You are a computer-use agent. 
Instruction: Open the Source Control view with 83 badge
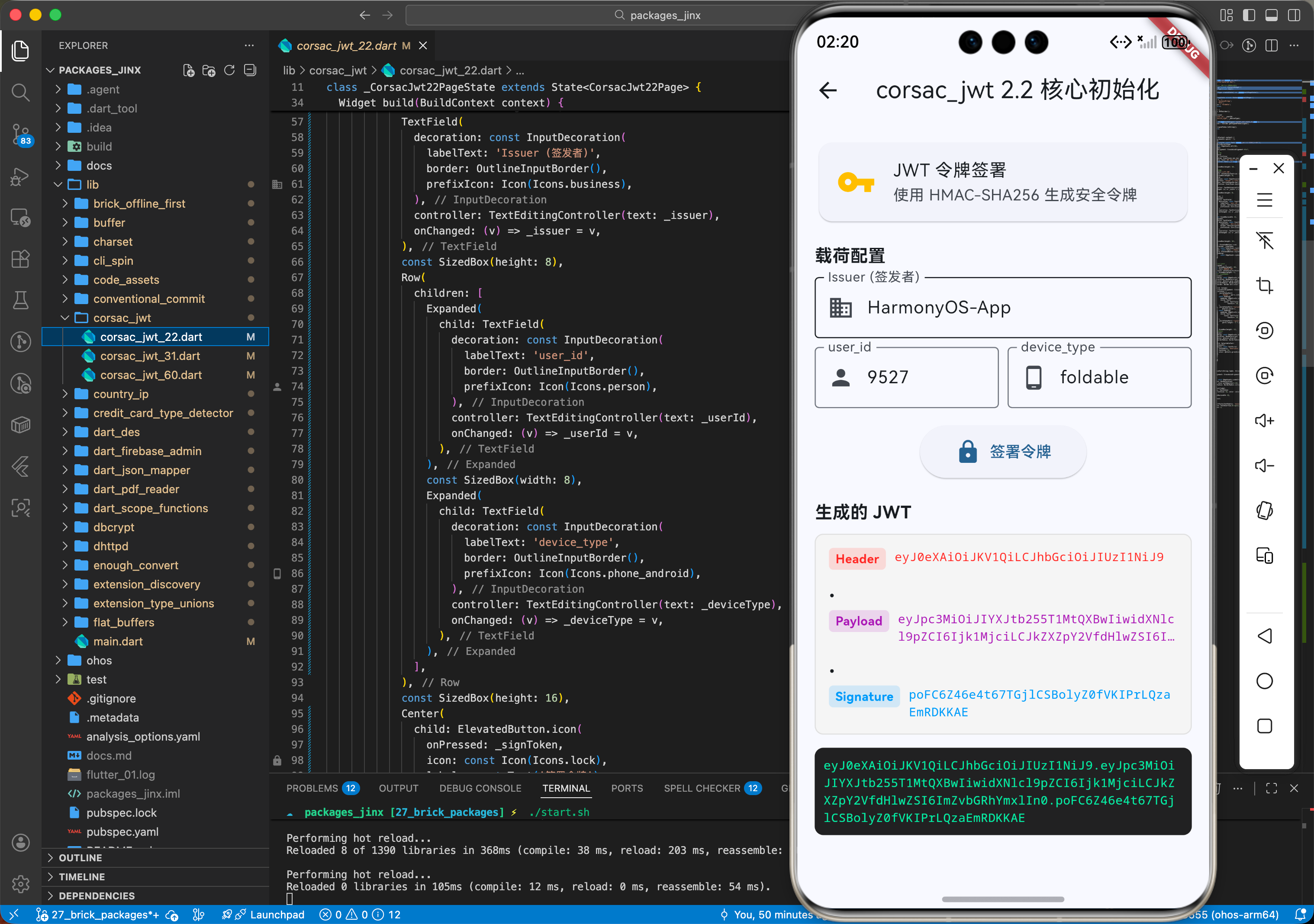point(21,134)
